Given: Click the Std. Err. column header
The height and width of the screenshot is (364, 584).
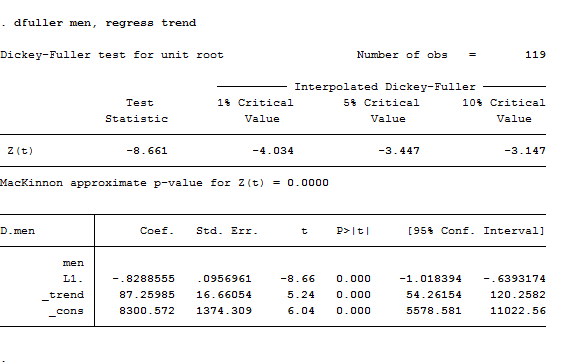Looking at the screenshot, I should coord(227,231).
